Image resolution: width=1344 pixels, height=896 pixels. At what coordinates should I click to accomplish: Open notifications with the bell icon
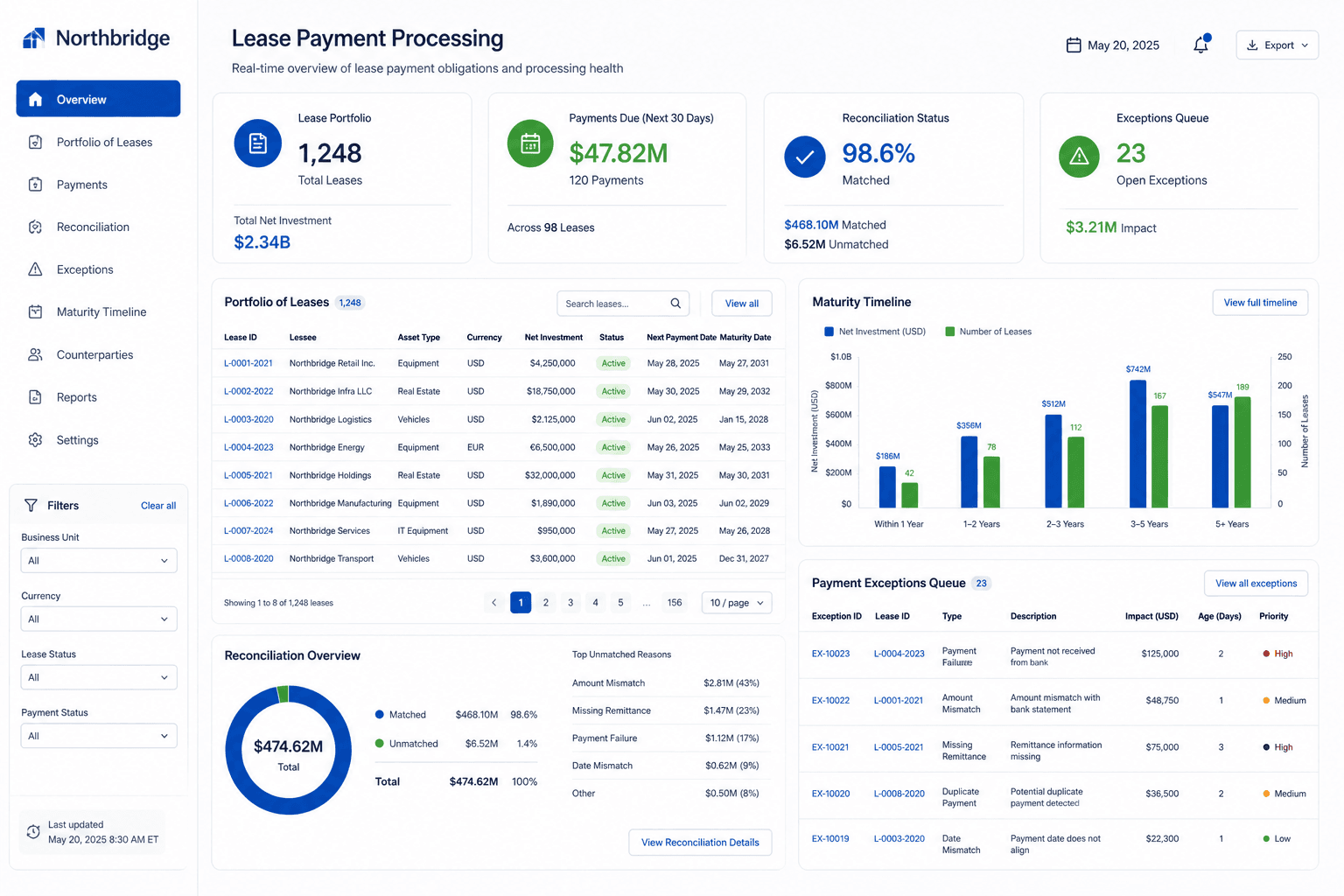[x=1201, y=45]
